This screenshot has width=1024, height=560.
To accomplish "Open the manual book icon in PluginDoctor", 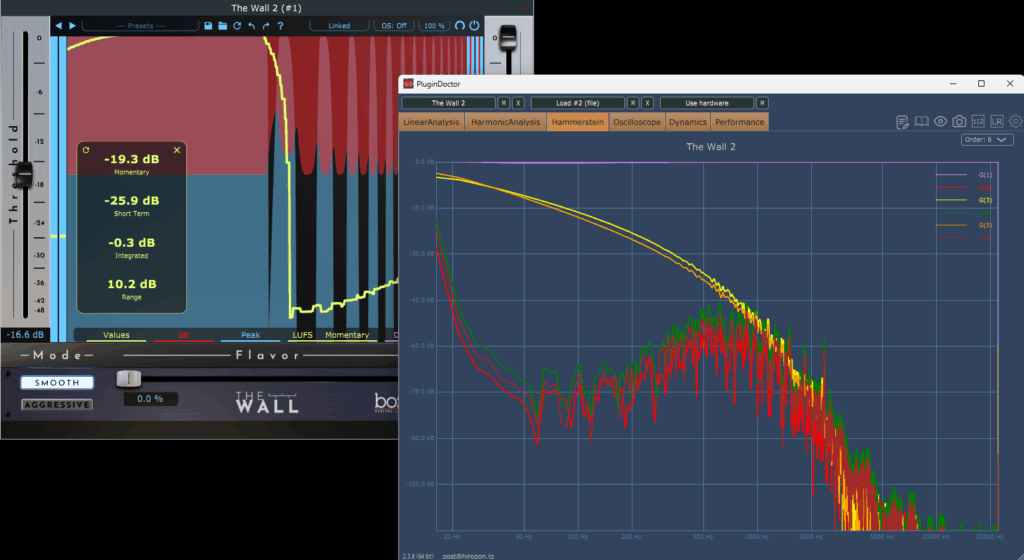I will point(921,121).
